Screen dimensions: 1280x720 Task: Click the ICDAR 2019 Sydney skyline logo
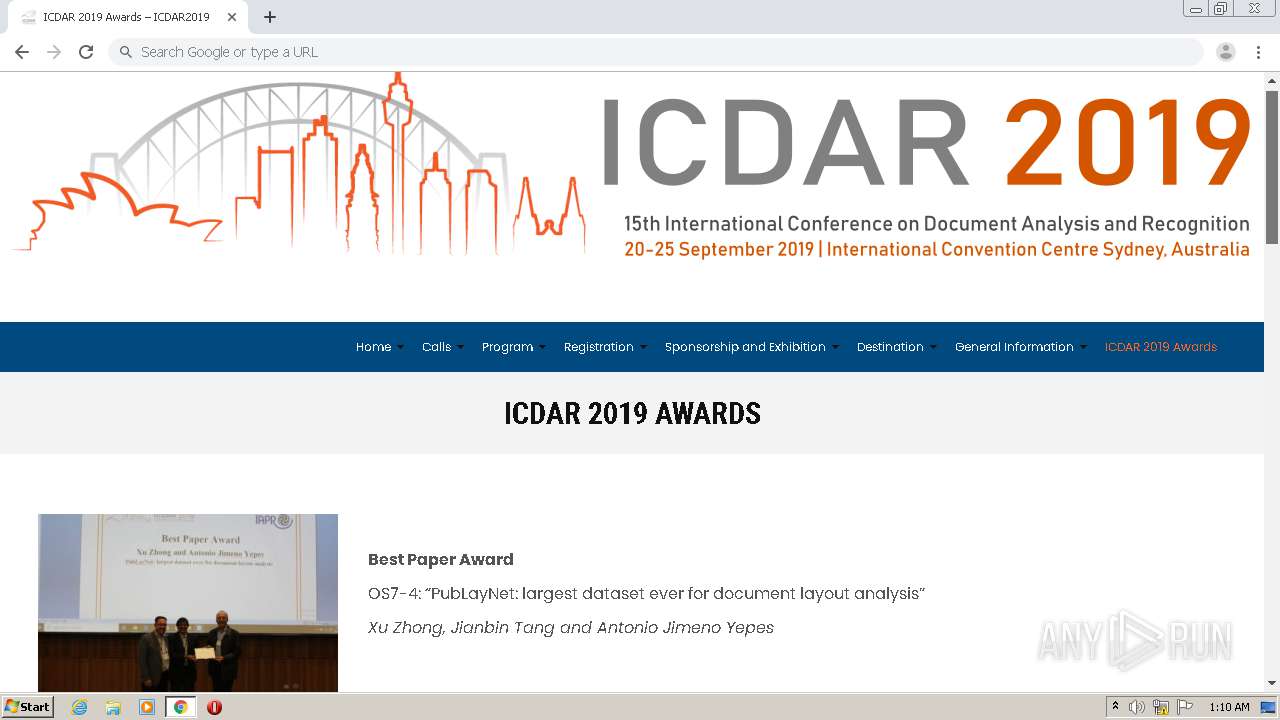point(298,165)
